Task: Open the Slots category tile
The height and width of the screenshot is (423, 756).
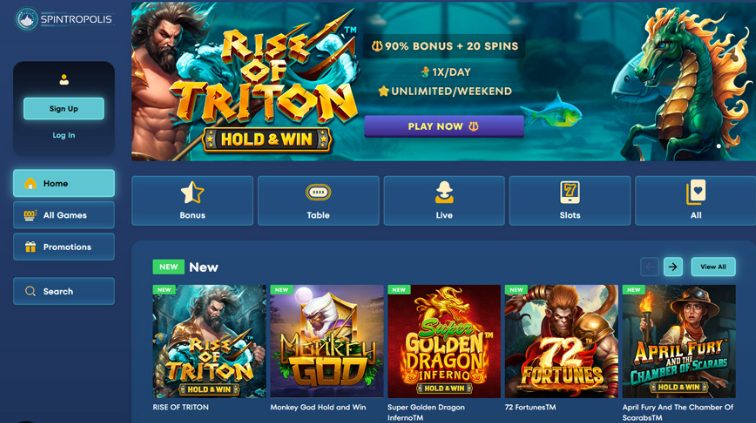Action: [x=570, y=201]
